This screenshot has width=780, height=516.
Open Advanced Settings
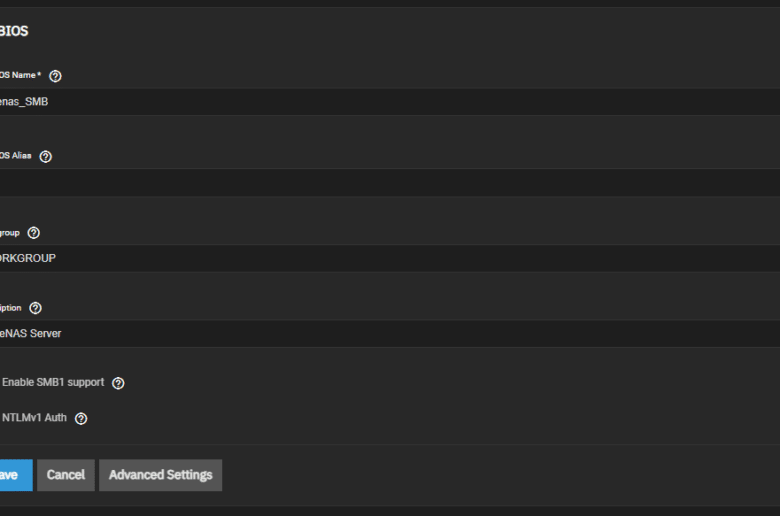click(160, 475)
